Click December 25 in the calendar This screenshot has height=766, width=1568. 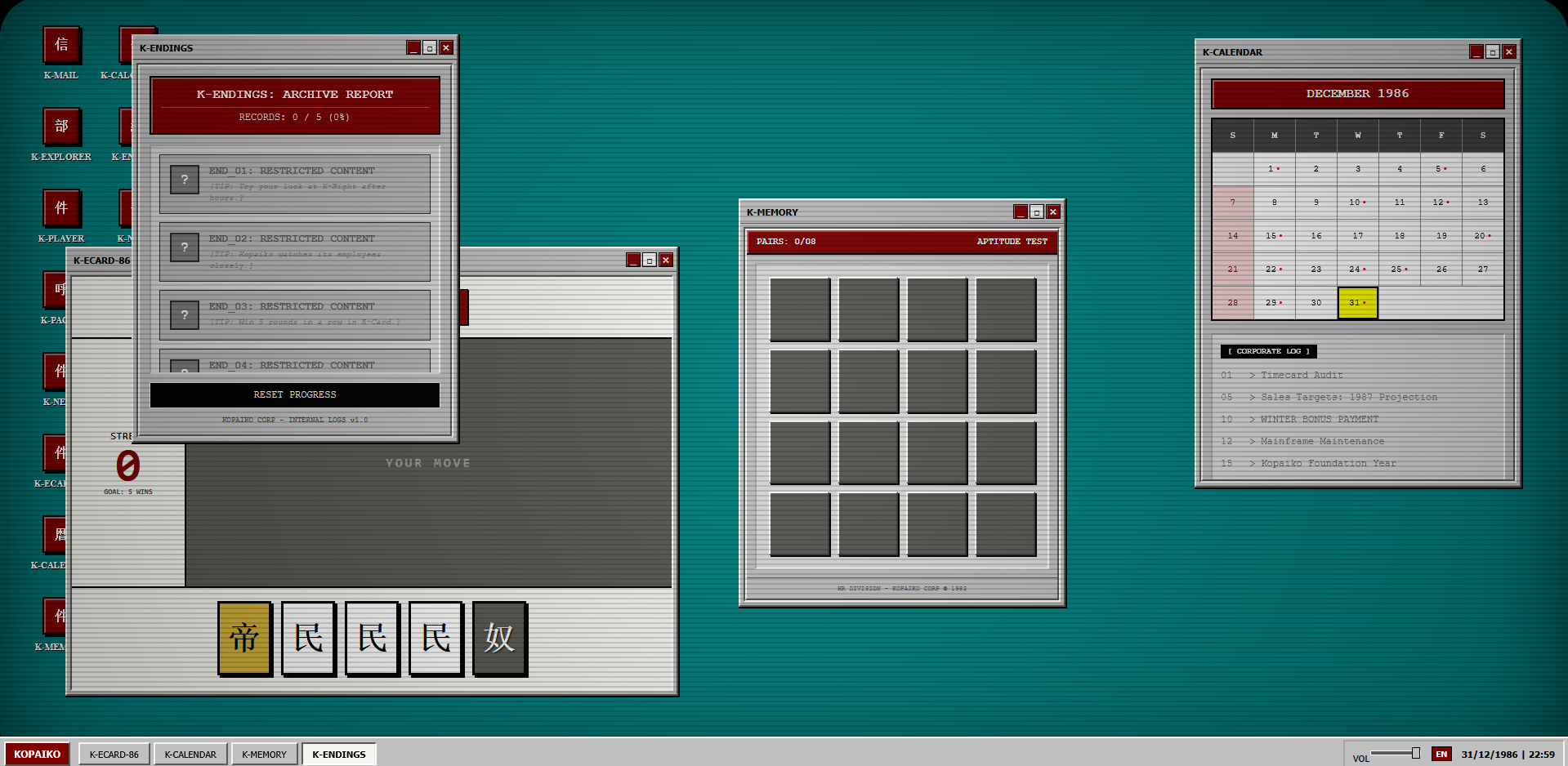click(1400, 269)
